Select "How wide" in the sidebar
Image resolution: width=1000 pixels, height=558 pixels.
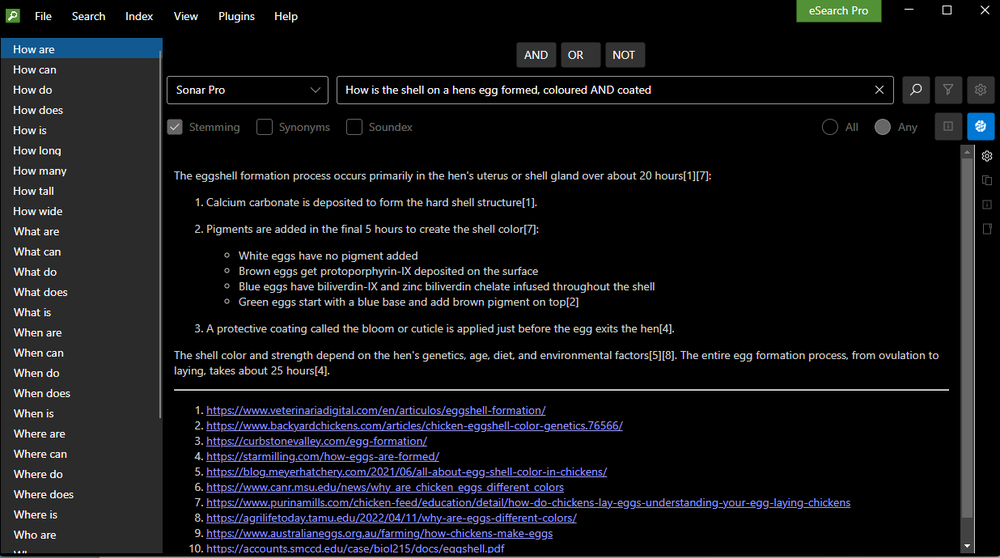[81, 211]
